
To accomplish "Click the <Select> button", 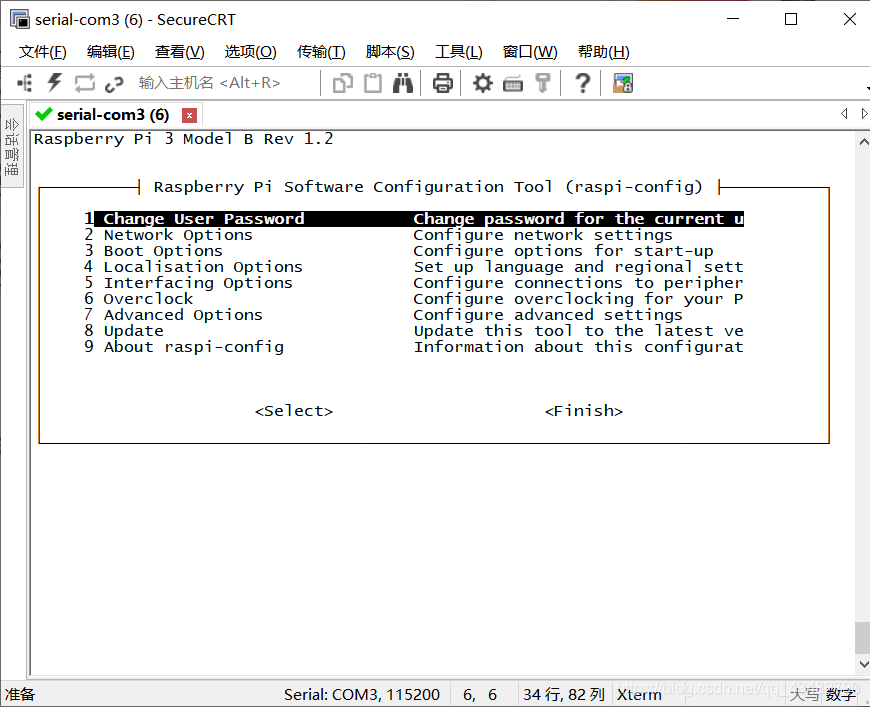I will (294, 411).
